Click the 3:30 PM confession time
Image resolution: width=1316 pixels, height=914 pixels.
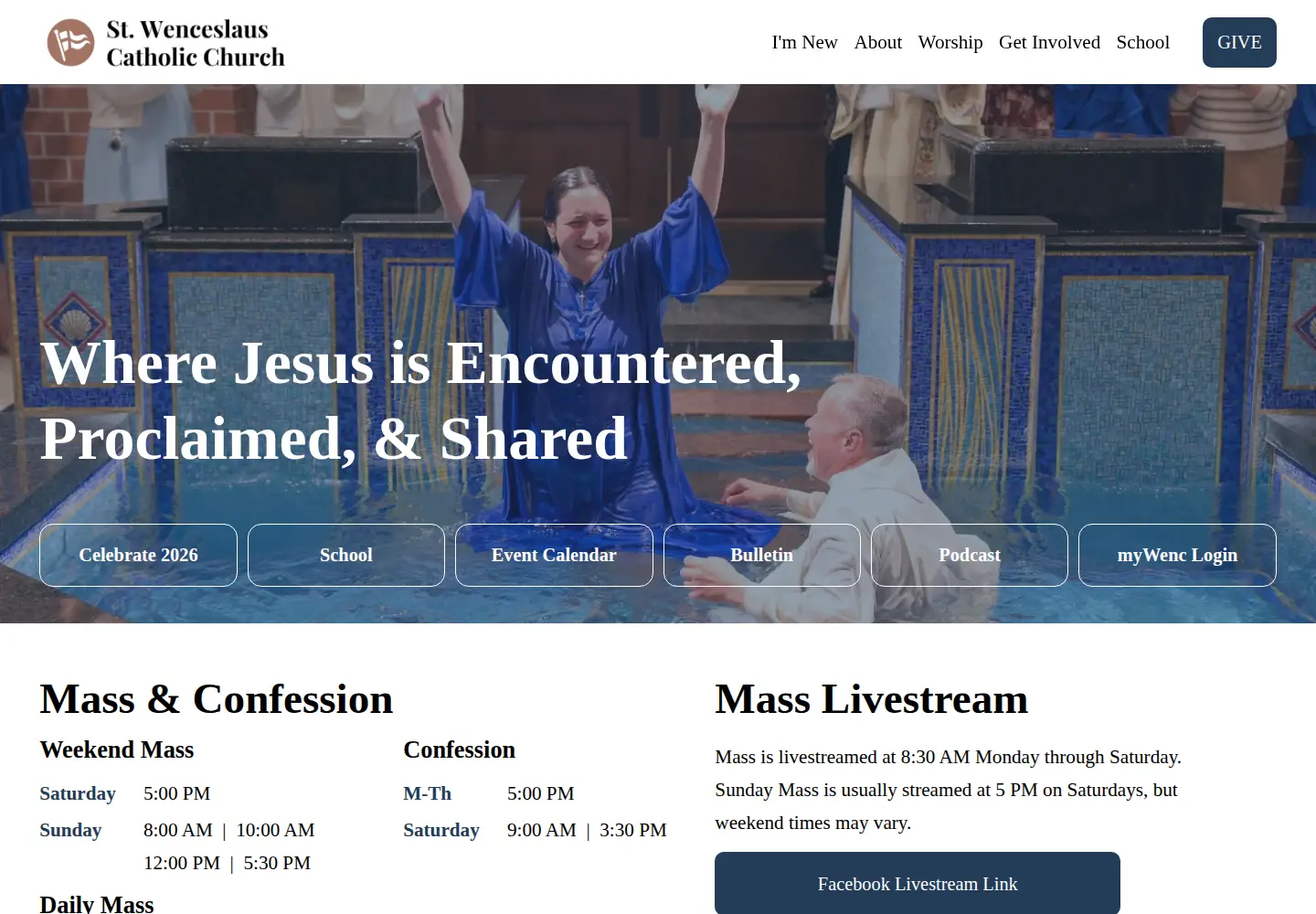point(632,830)
